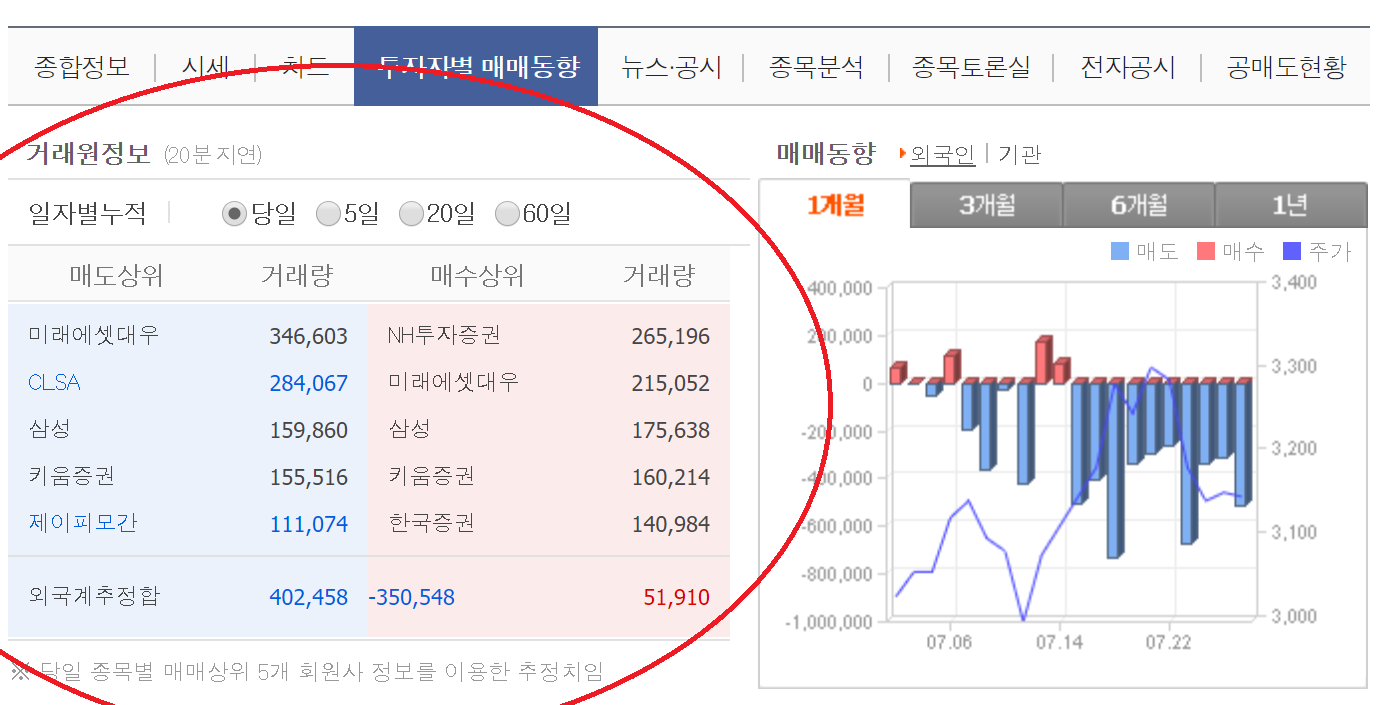Click the 외국계추정합 row label
1386x705 pixels.
[x=94, y=597]
